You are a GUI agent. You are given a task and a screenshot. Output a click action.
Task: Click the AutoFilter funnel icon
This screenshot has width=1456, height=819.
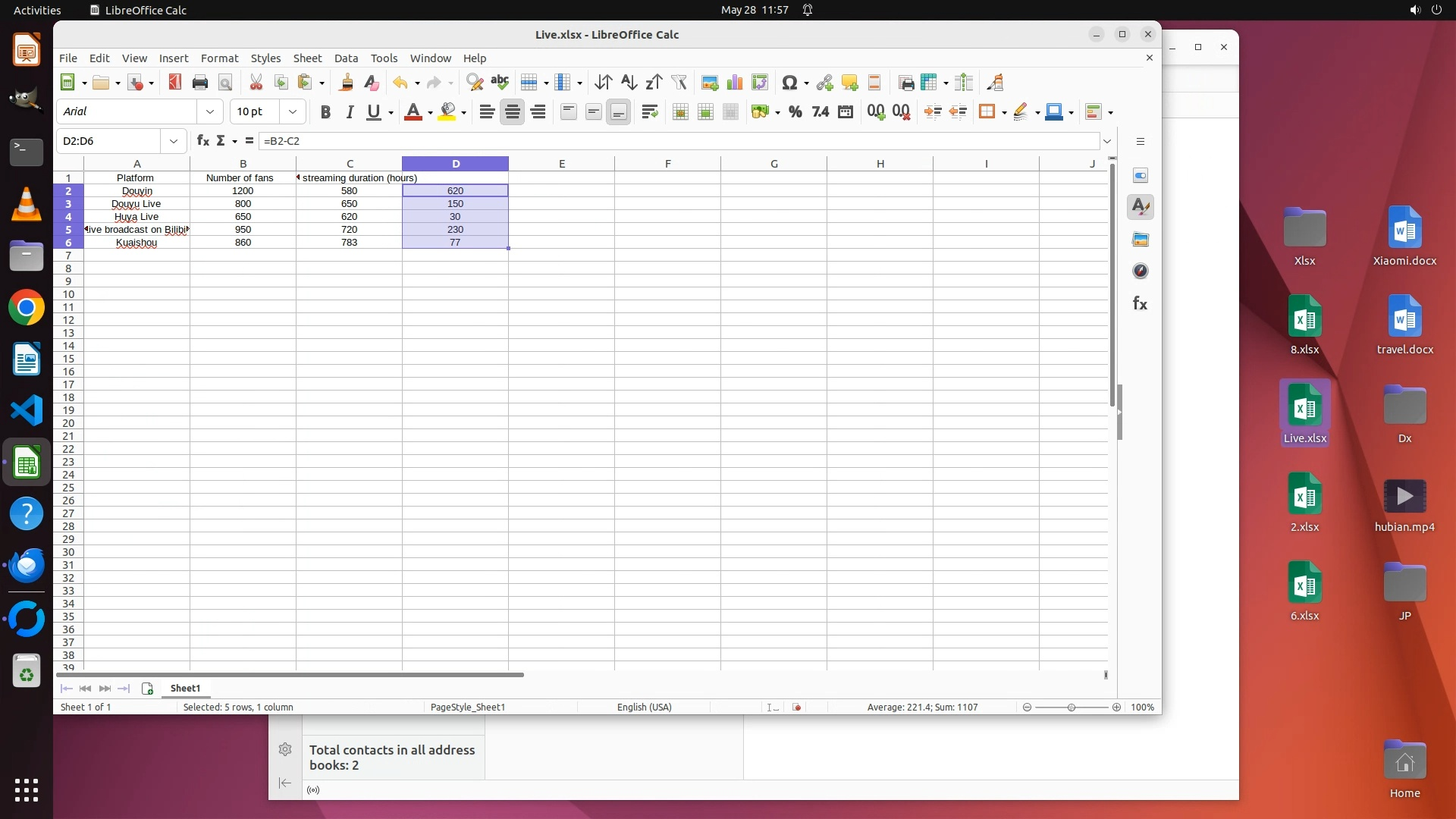[x=679, y=83]
